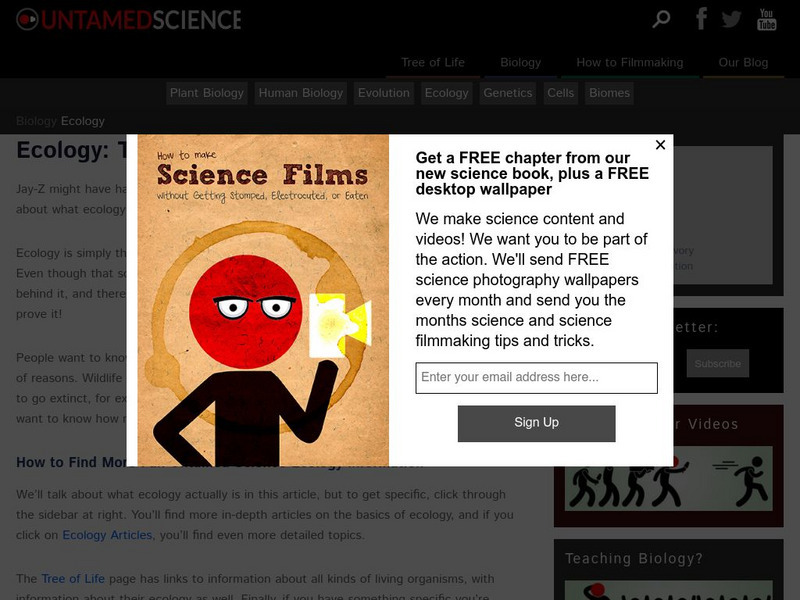Click the Untamed Science logo
Viewport: 800px width, 600px height.
point(129,20)
